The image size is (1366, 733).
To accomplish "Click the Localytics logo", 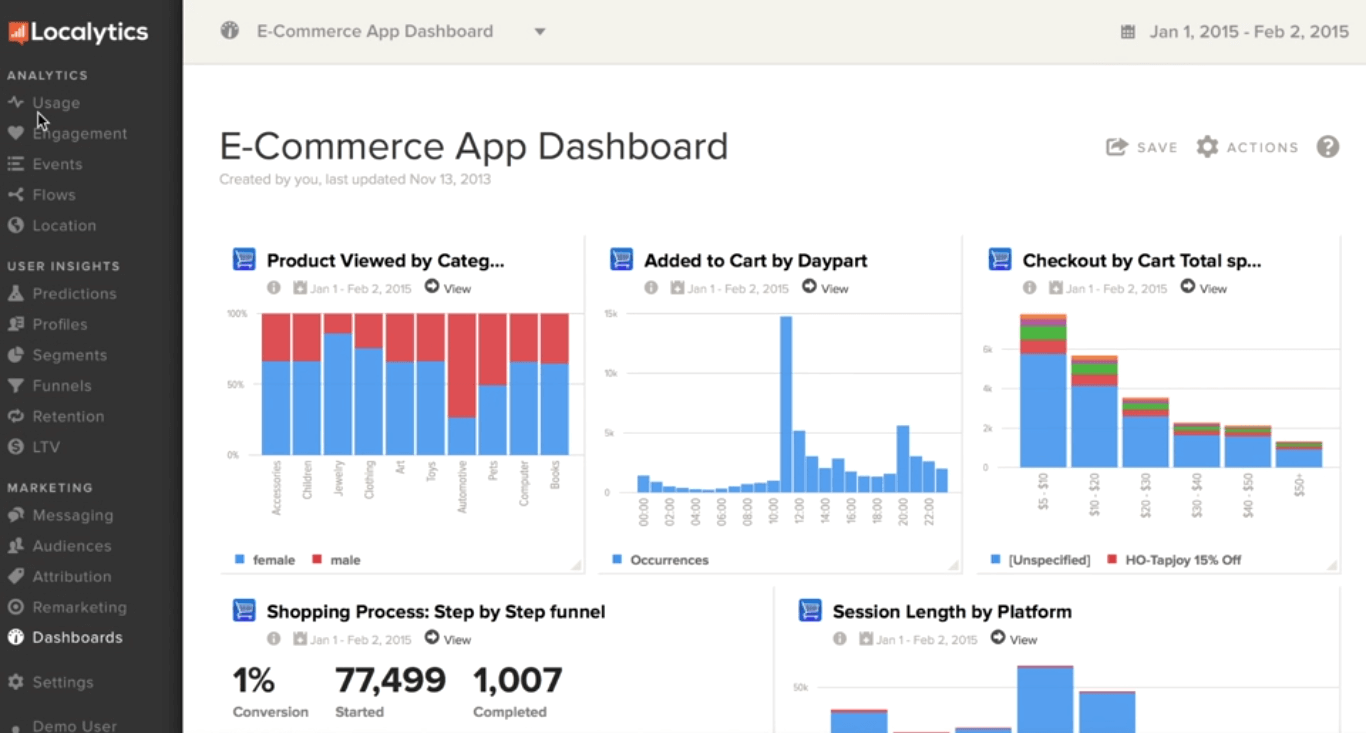I will click(x=78, y=31).
